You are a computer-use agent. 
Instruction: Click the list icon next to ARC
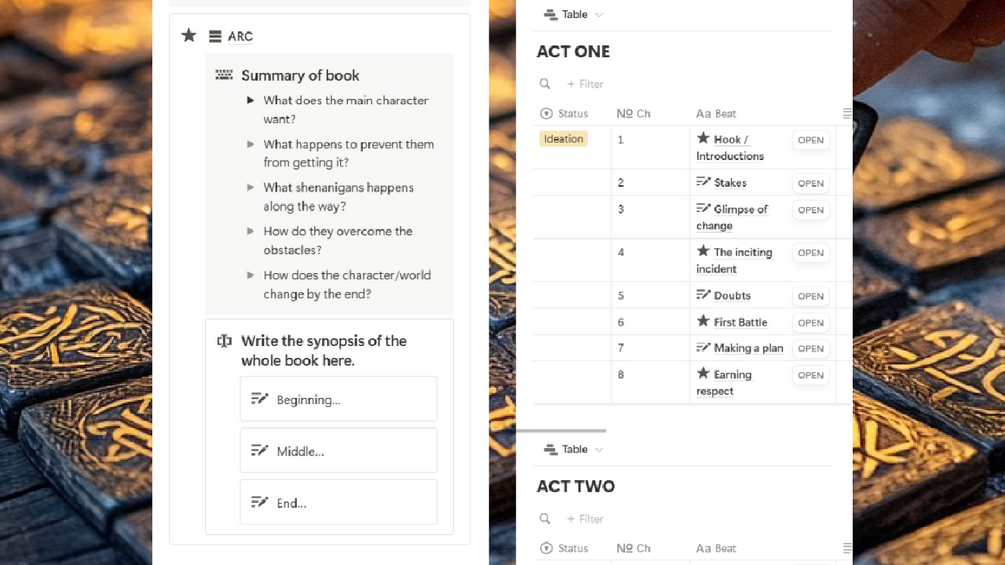point(215,36)
